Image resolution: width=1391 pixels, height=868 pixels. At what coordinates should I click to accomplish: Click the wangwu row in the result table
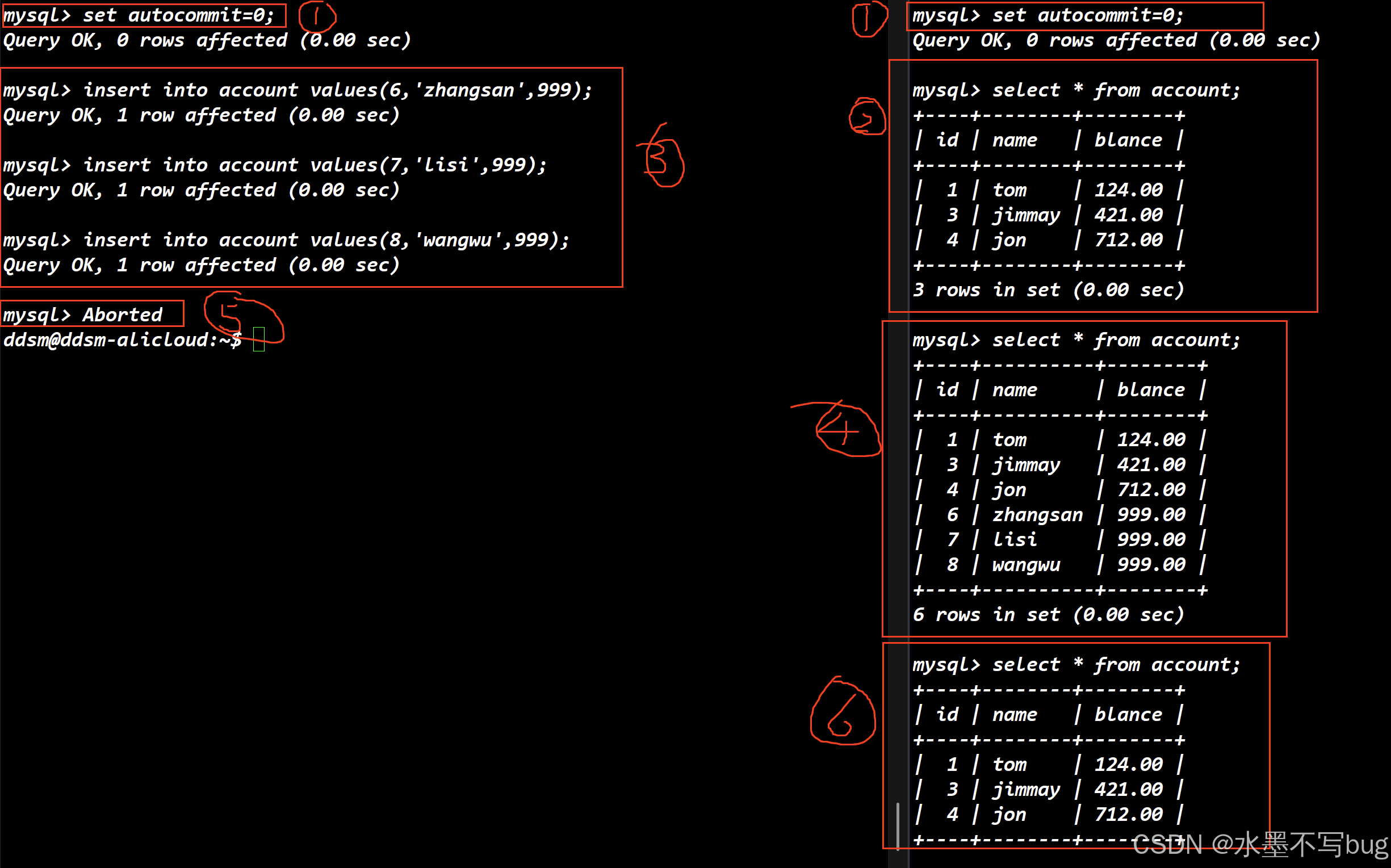pyautogui.click(x=1060, y=565)
